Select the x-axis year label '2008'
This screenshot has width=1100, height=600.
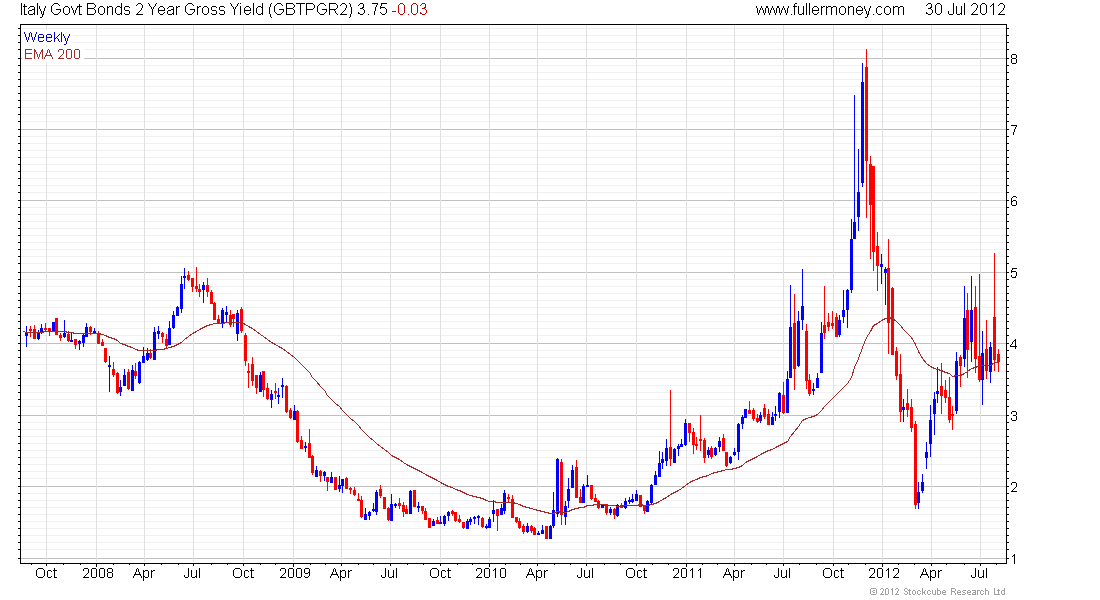[98, 573]
